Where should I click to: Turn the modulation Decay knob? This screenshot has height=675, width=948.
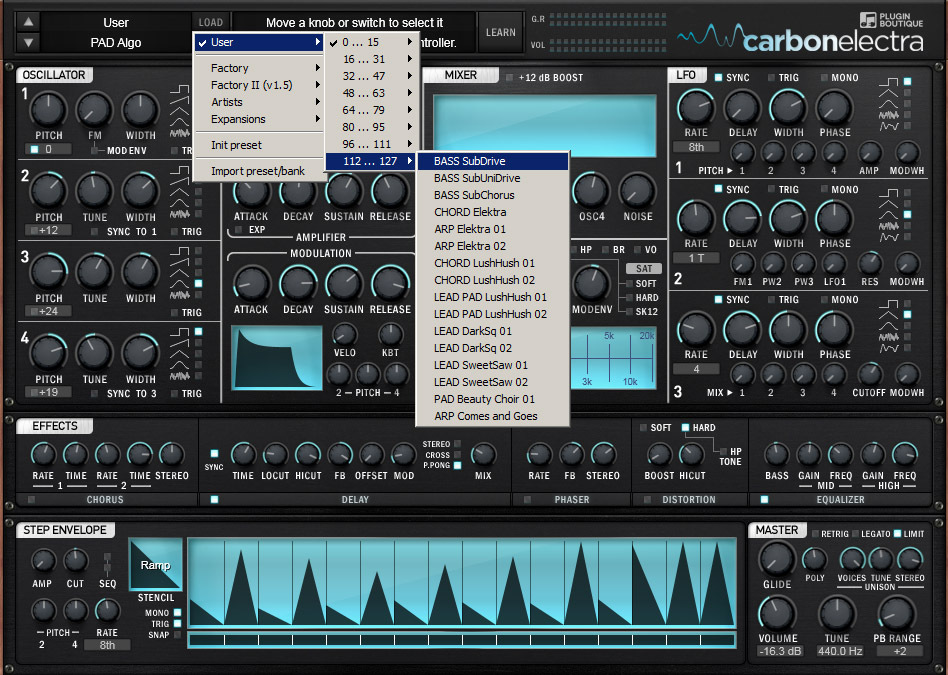coord(298,284)
